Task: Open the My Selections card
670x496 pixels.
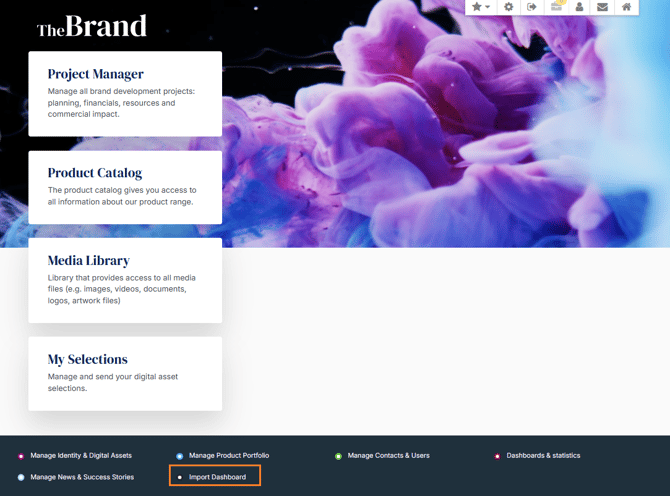Action: (125, 373)
